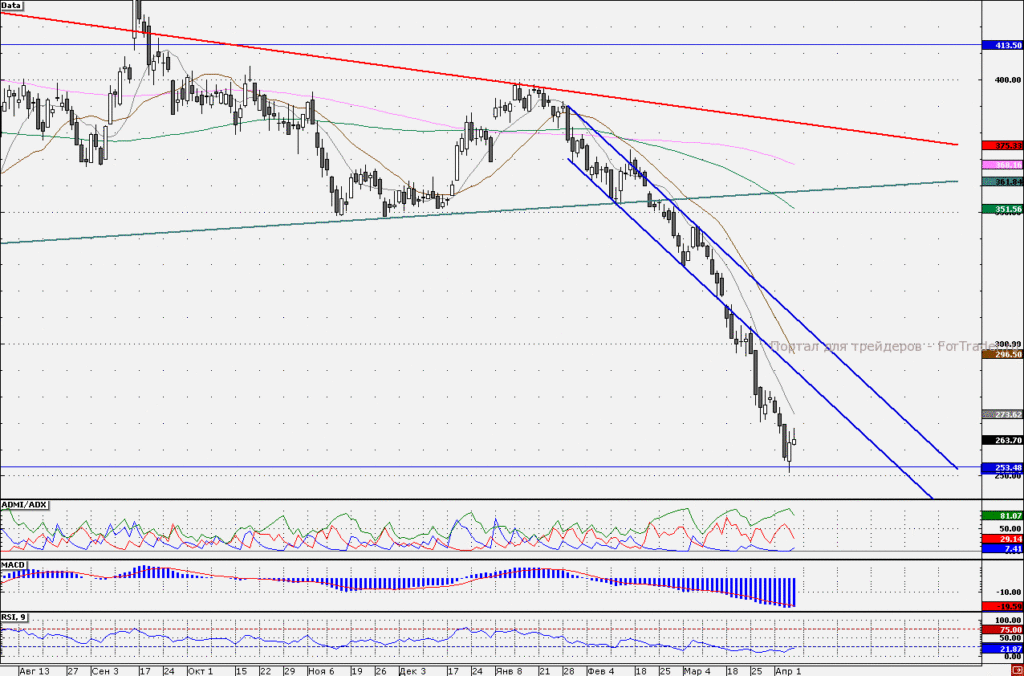Screen dimensions: 1024x676
Task: Click the green 81.07 ADX value tag
Action: click(x=1002, y=516)
